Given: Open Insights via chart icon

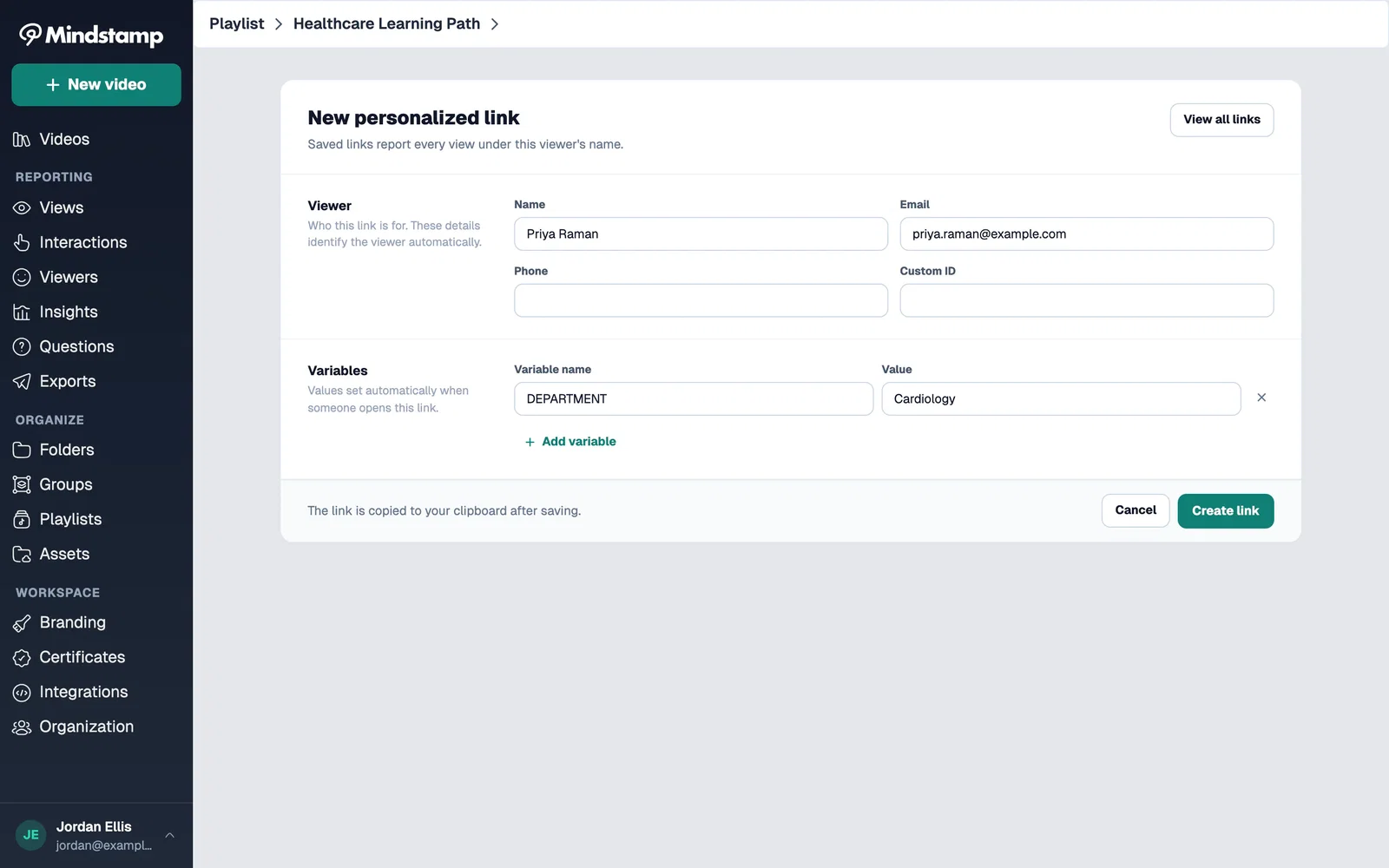Looking at the screenshot, I should click(x=22, y=312).
